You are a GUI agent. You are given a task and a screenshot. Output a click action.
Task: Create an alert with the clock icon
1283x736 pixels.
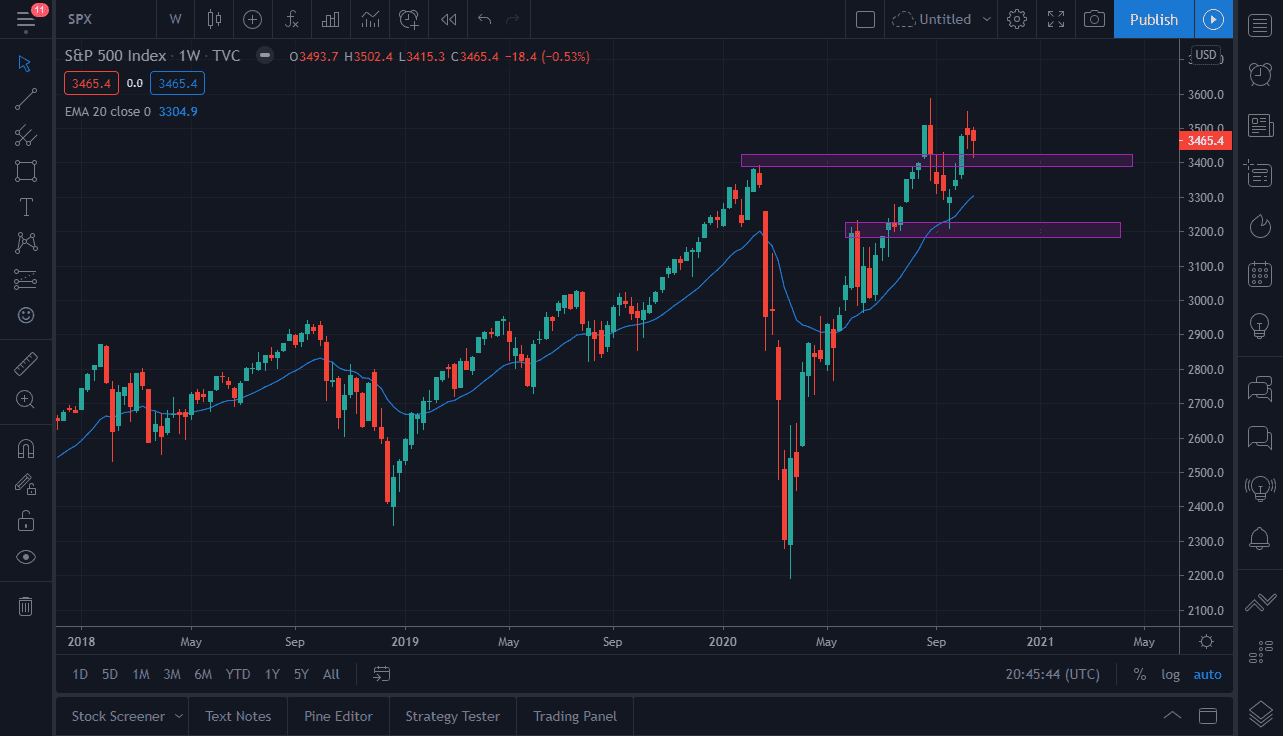point(408,19)
